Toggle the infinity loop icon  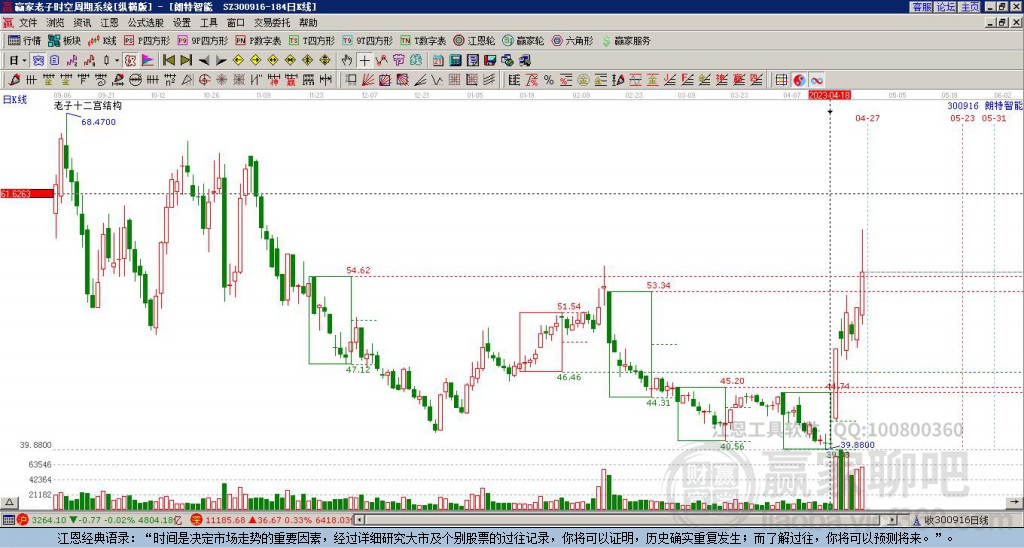(x=817, y=80)
